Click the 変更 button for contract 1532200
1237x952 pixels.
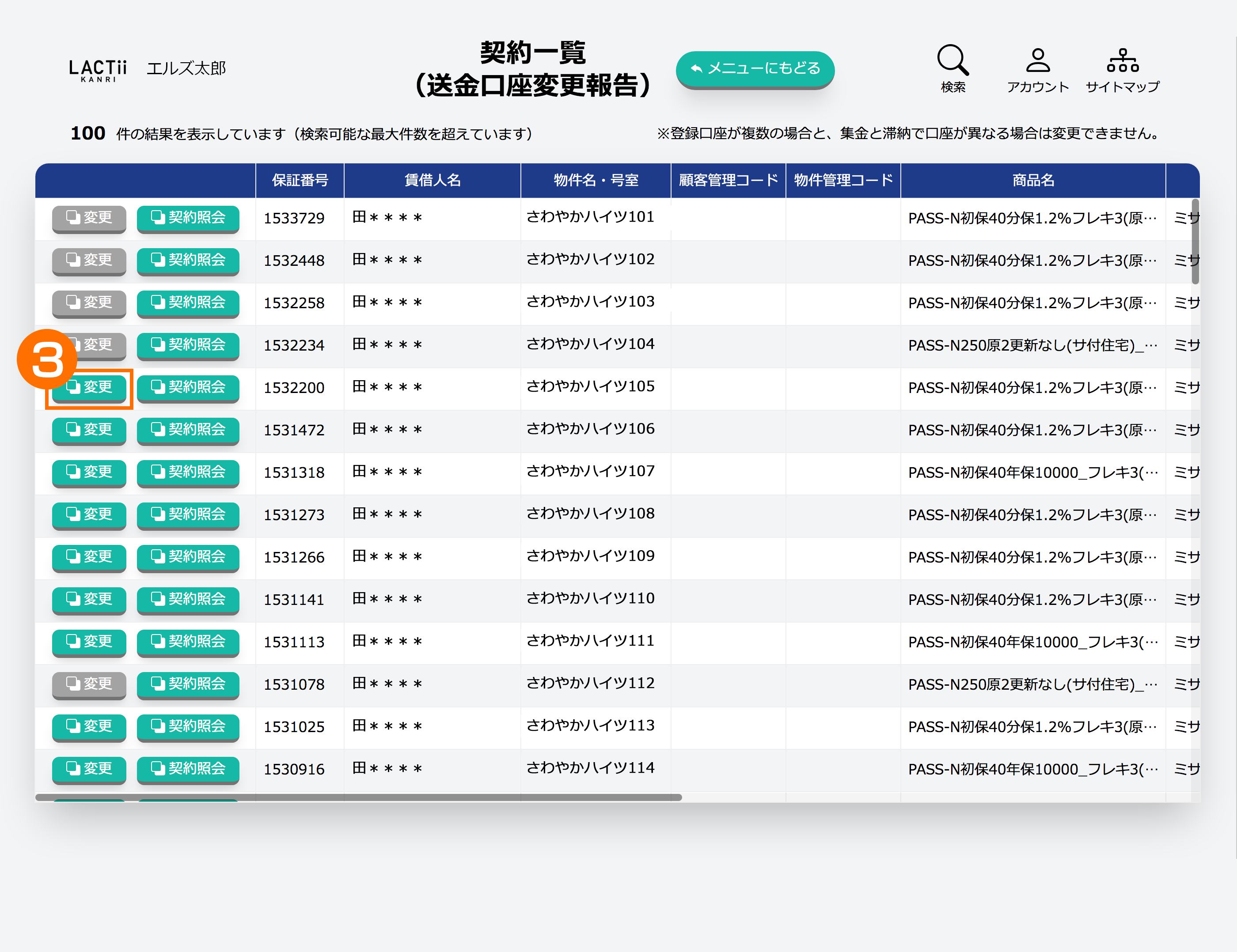click(89, 388)
